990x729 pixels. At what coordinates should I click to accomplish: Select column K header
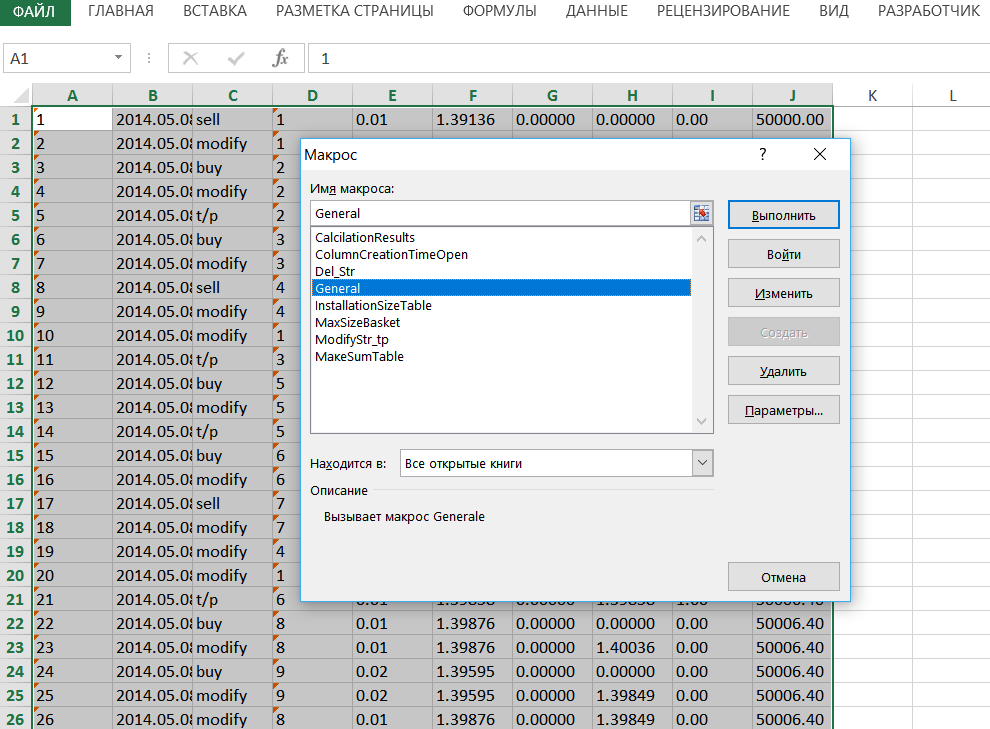(873, 96)
